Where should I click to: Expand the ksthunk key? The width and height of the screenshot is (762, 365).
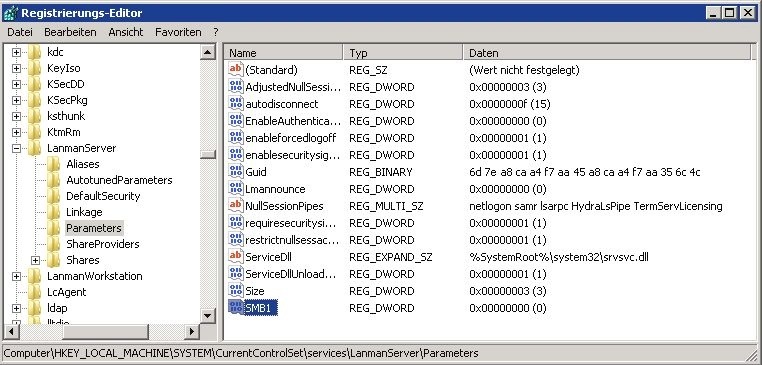pyautogui.click(x=17, y=116)
